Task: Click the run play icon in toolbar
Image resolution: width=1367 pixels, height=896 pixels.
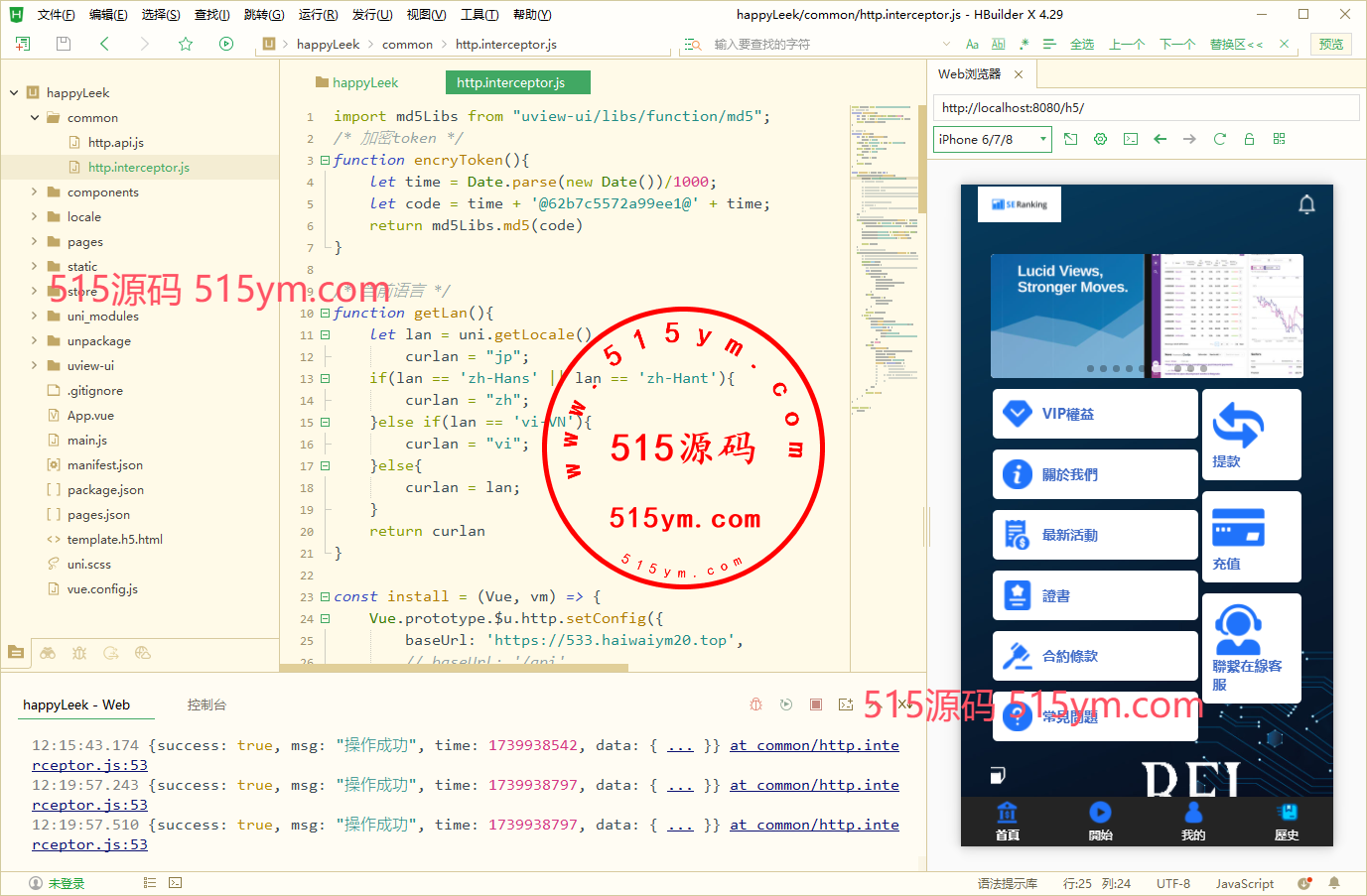Action: click(x=226, y=44)
